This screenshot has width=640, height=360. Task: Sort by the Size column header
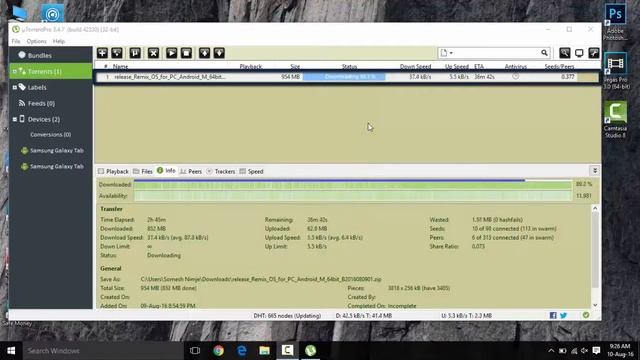295,66
